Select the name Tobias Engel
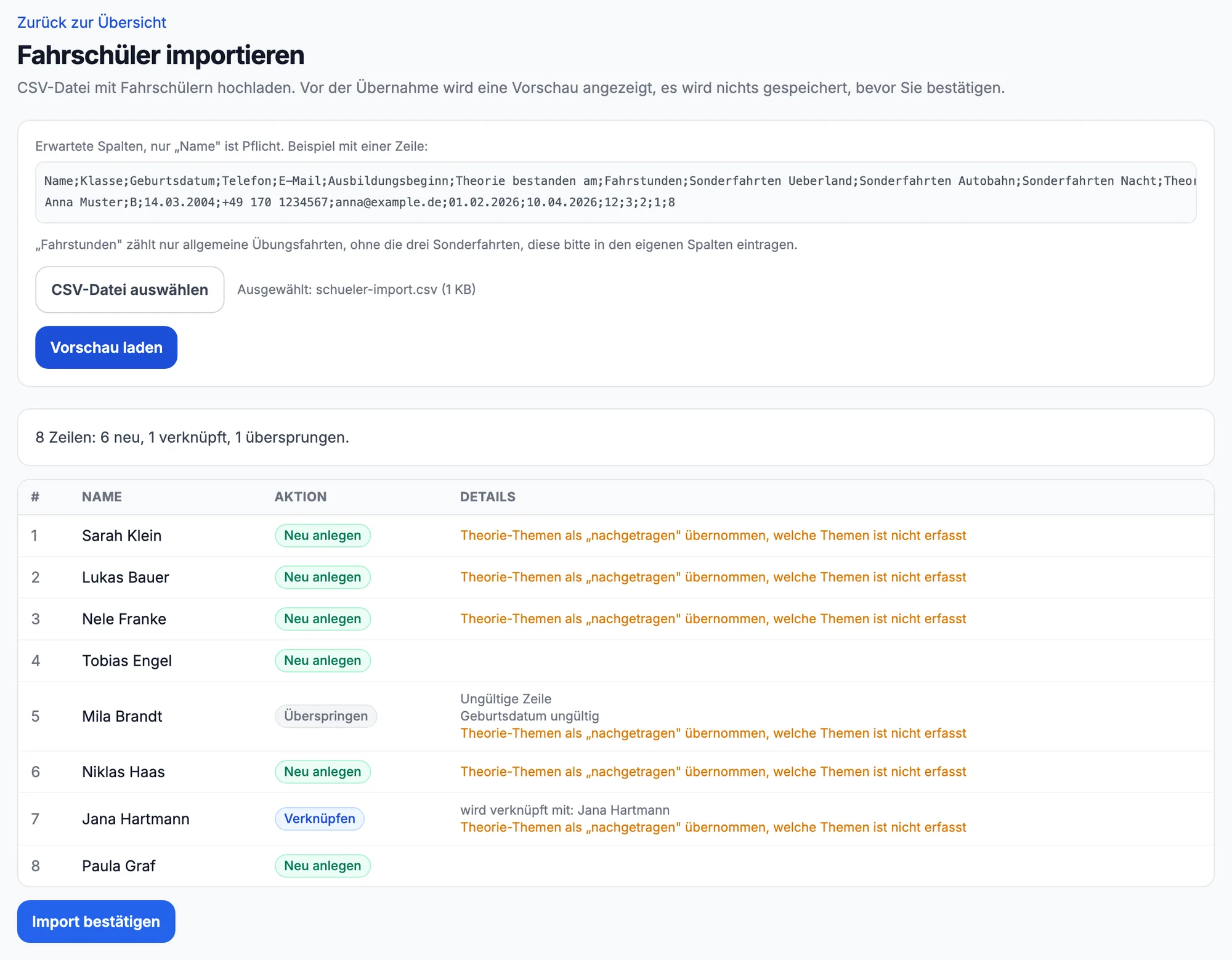The height and width of the screenshot is (960, 1232). (x=127, y=661)
